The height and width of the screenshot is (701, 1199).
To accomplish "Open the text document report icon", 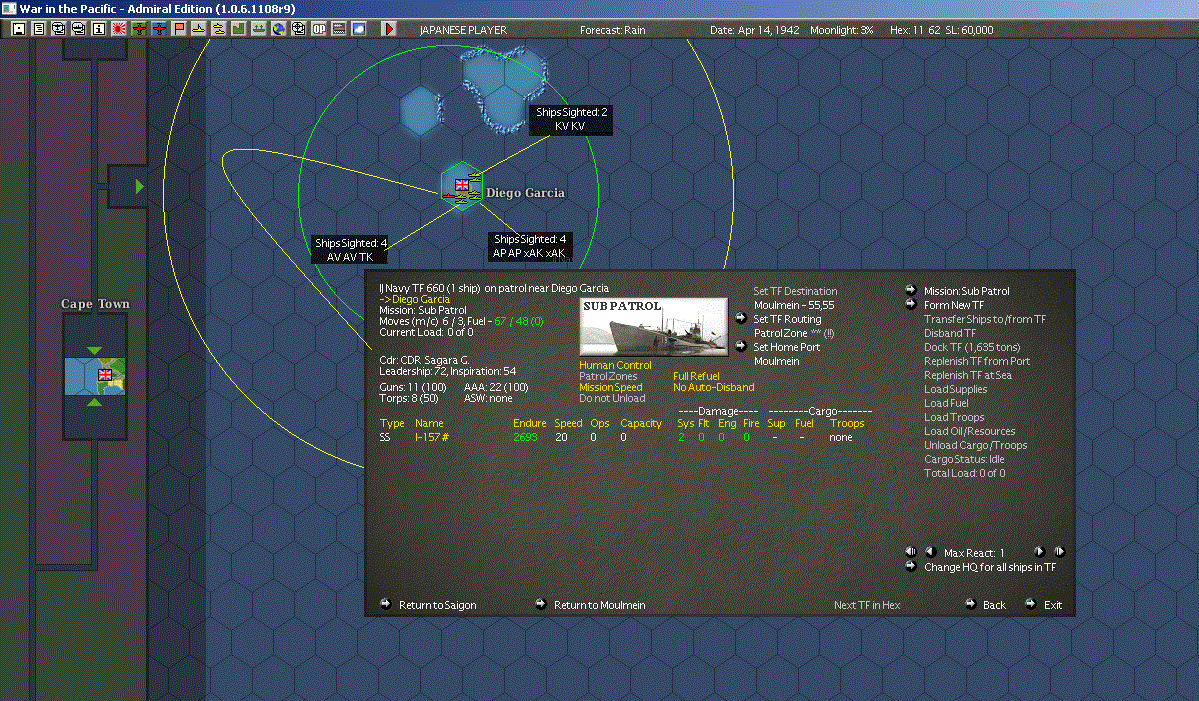I will pyautogui.click(x=39, y=29).
